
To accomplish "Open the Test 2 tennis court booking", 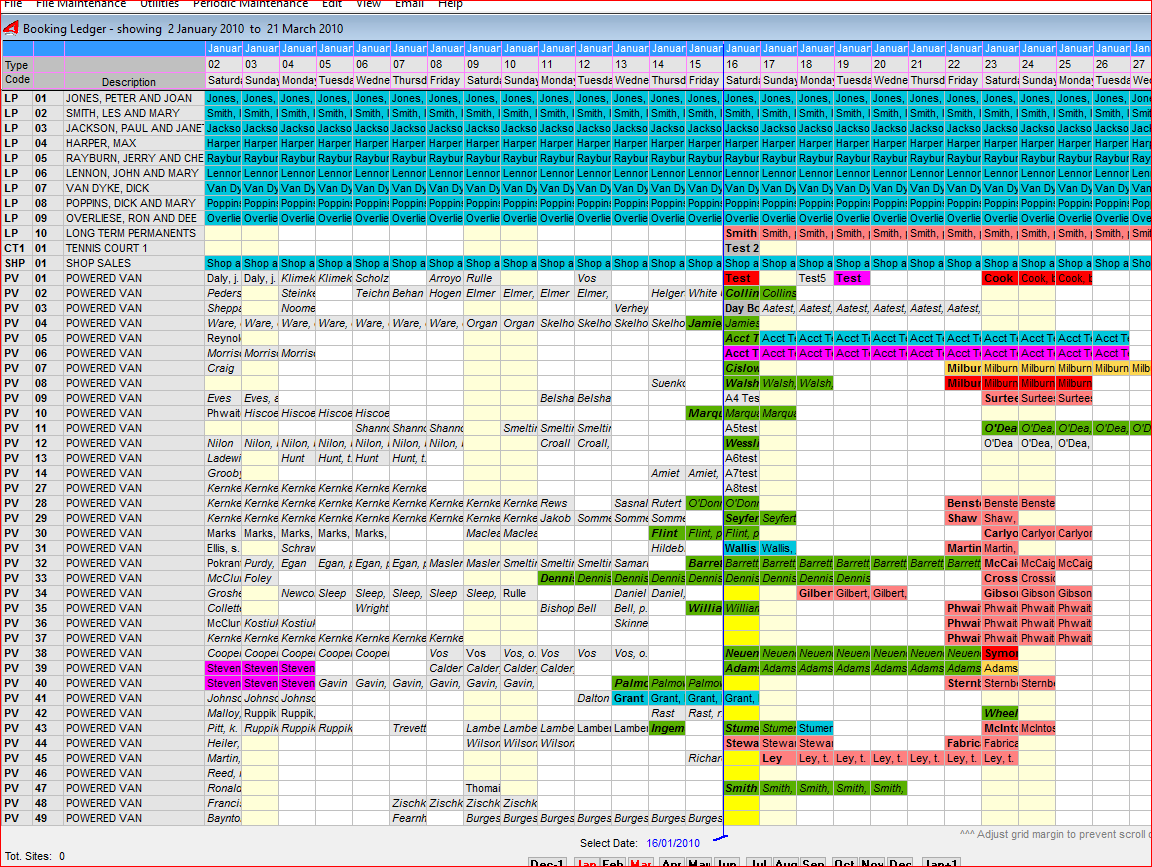I will coord(741,248).
